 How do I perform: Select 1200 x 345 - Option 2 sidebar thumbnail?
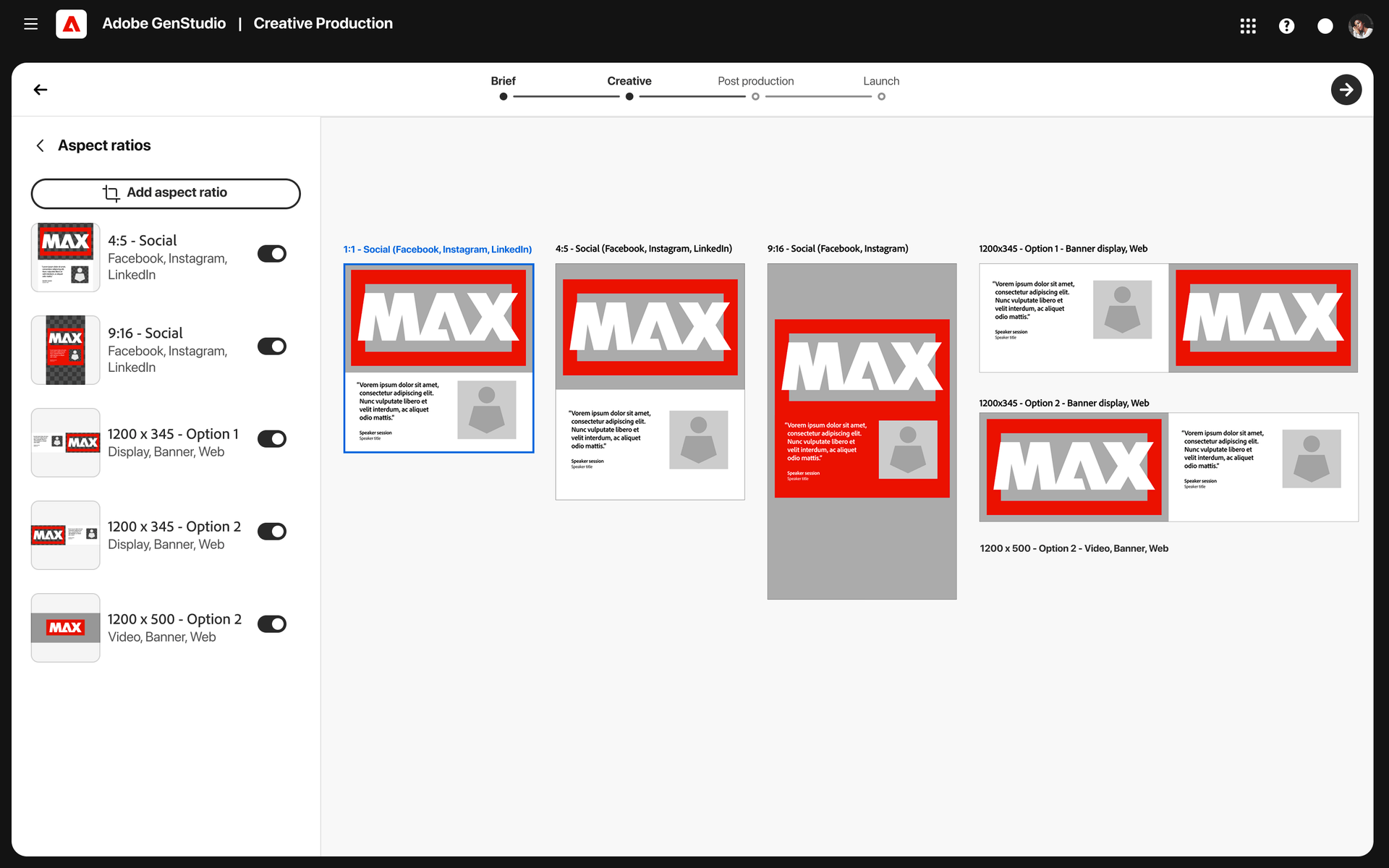(65, 535)
